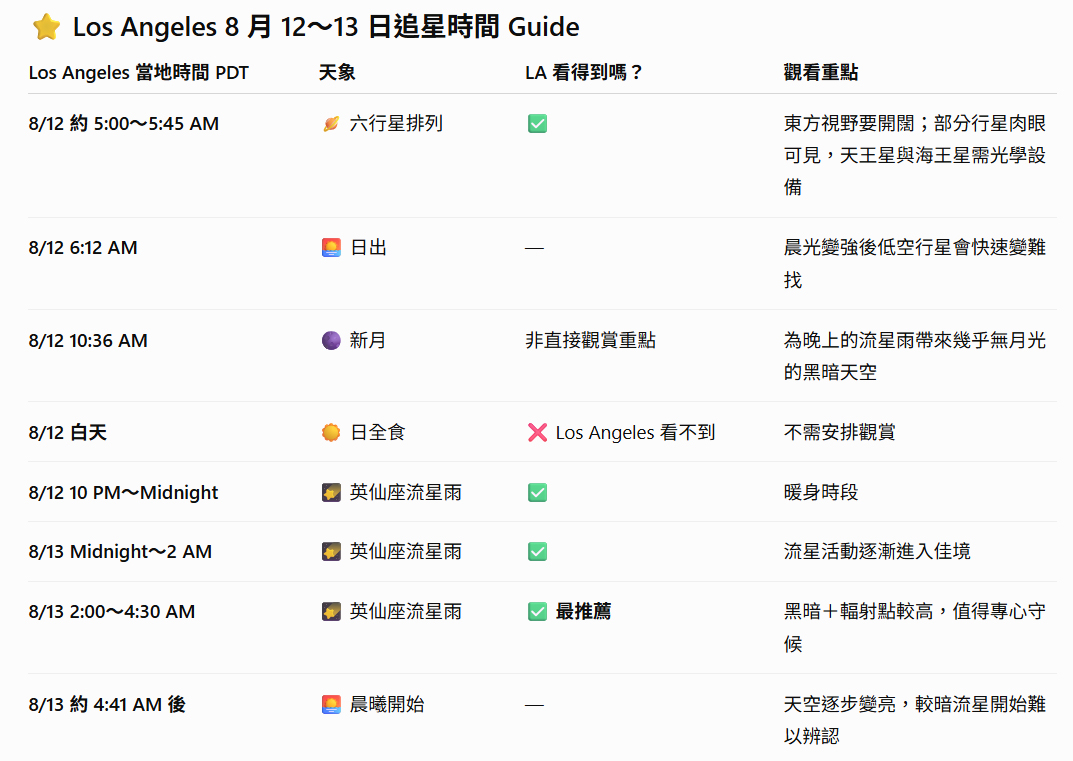Click the green checkmark in the 六行星排列 row
The width and height of the screenshot is (1073, 761).
(537, 124)
